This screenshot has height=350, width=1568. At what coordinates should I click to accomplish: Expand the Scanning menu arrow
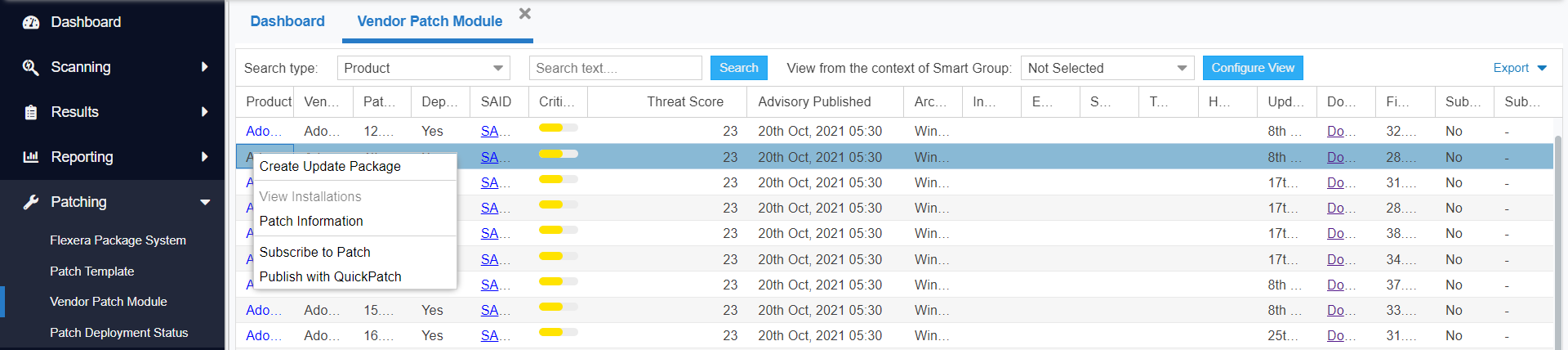tap(205, 67)
